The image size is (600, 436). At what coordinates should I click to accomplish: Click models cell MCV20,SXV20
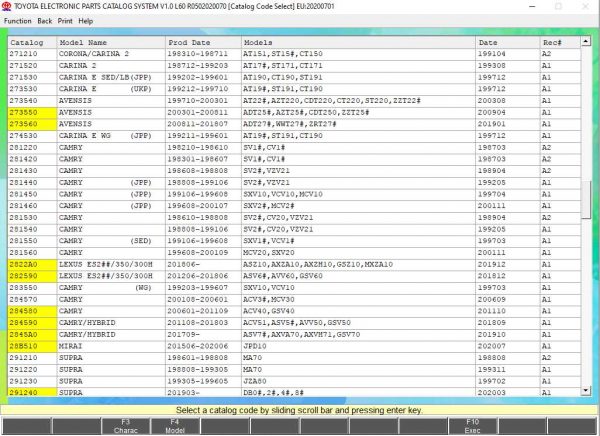[269, 253]
